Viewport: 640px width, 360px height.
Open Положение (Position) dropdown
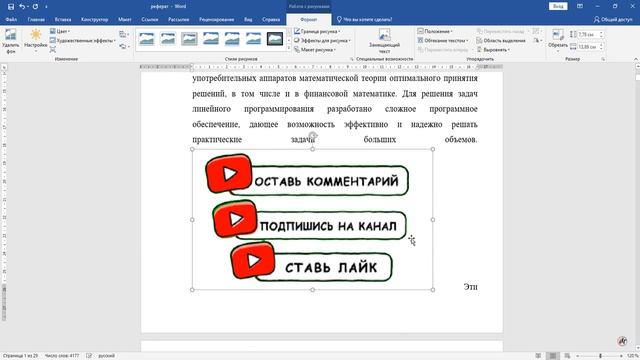pyautogui.click(x=435, y=31)
